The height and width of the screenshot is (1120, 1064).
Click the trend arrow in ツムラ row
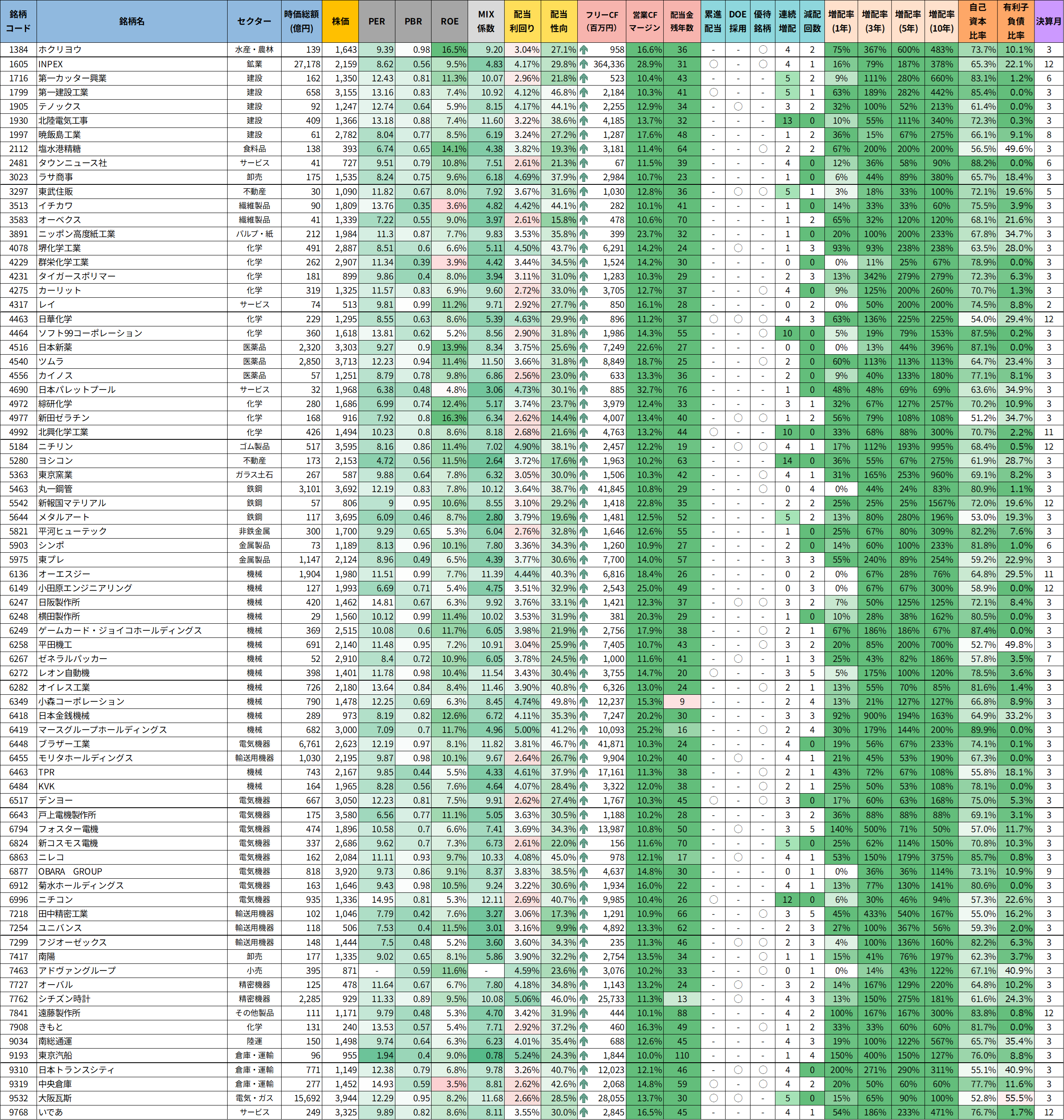point(583,361)
